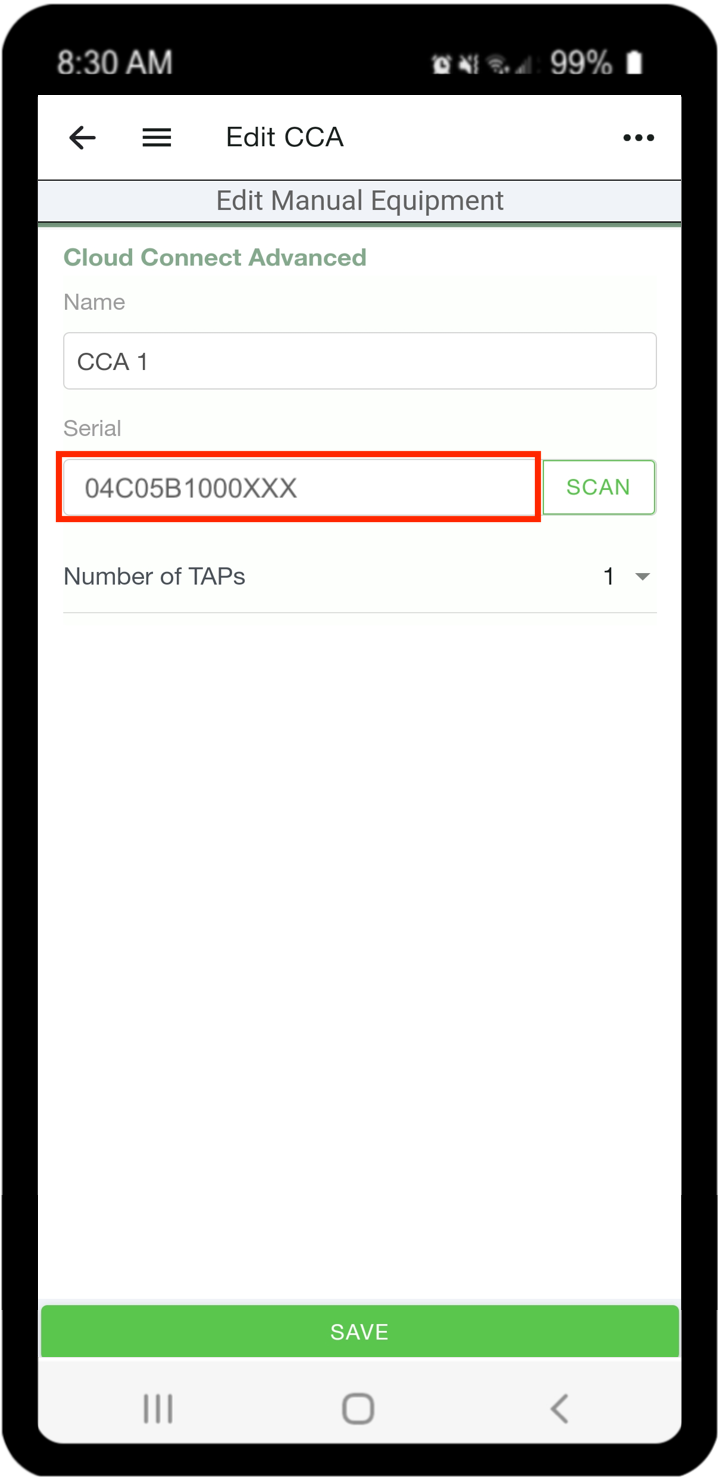Click the SCAN button
This screenshot has height=1479, width=720.
599,487
